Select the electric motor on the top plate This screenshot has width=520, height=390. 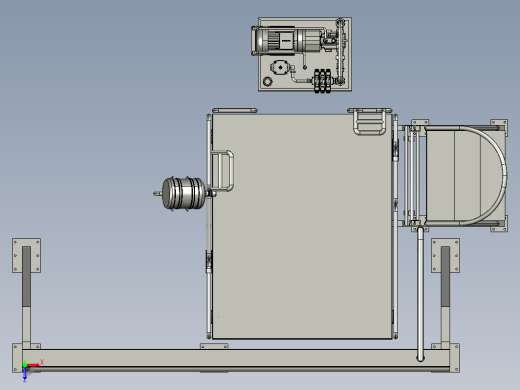pos(287,41)
